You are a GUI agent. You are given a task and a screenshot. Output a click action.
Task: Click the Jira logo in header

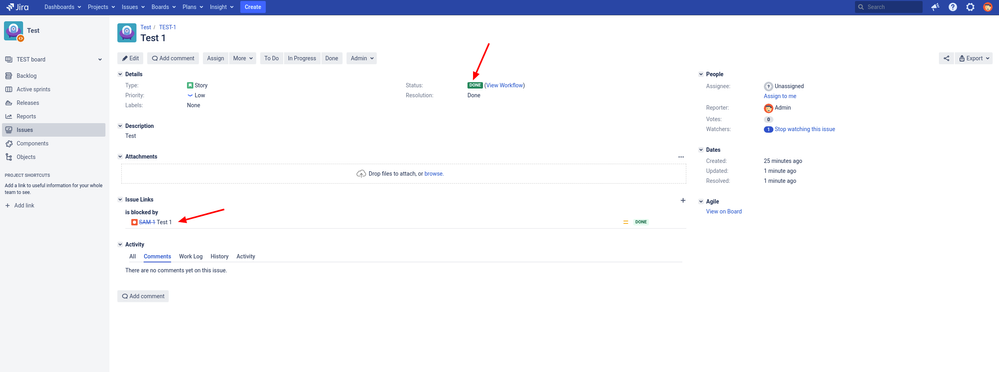tap(17, 7)
